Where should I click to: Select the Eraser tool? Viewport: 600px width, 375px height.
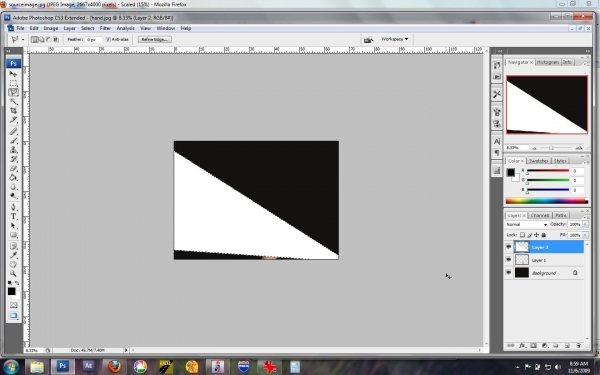[x=13, y=168]
